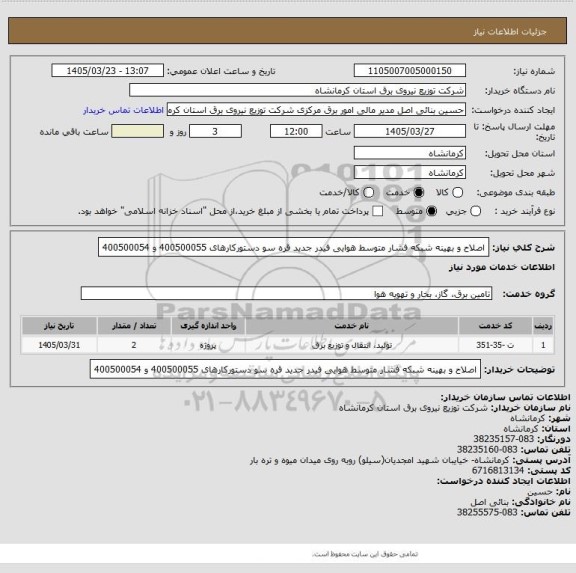
Task: Click the request creator field حسین بنائی اصل
Action: tap(316, 110)
